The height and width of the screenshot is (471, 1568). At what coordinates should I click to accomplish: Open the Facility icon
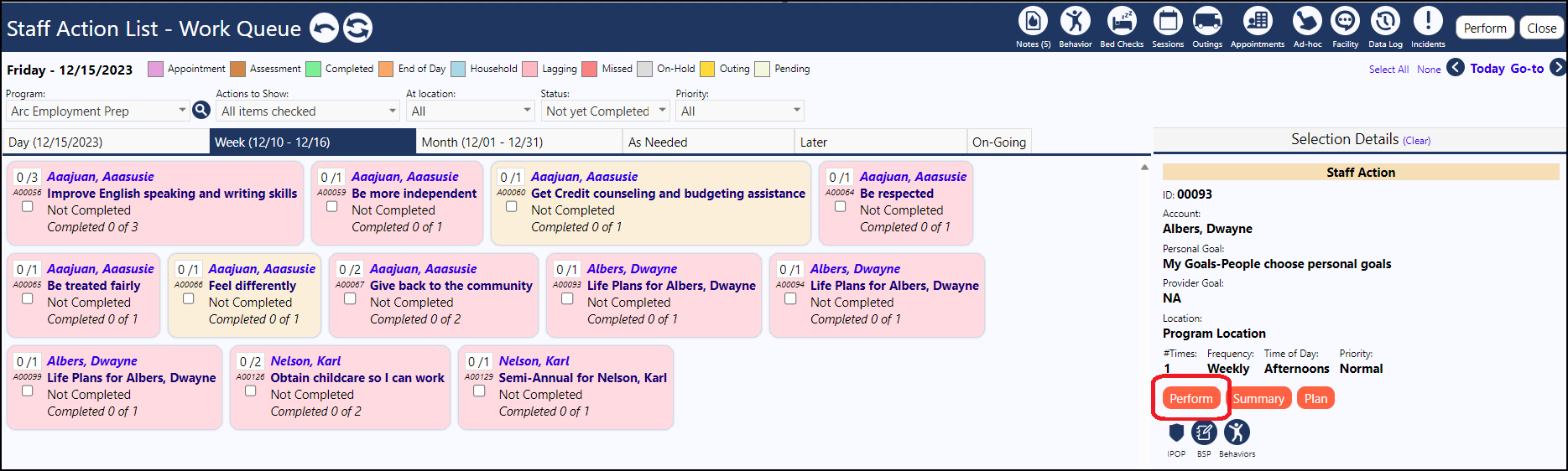coord(1346,21)
